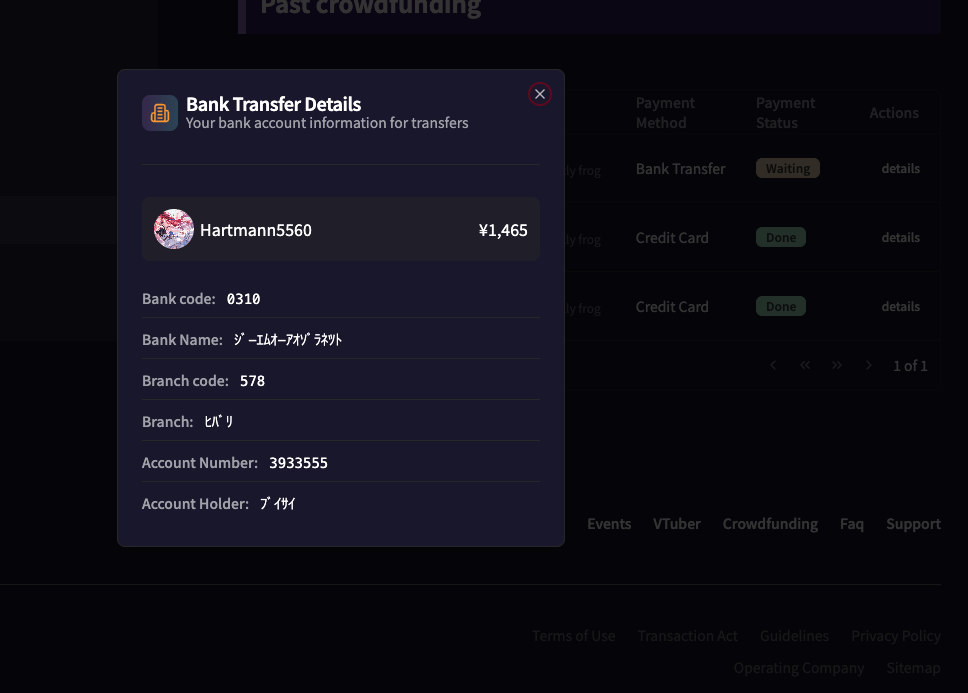Click the Waiting payment status badge
This screenshot has height=693, width=968.
pyautogui.click(x=787, y=169)
